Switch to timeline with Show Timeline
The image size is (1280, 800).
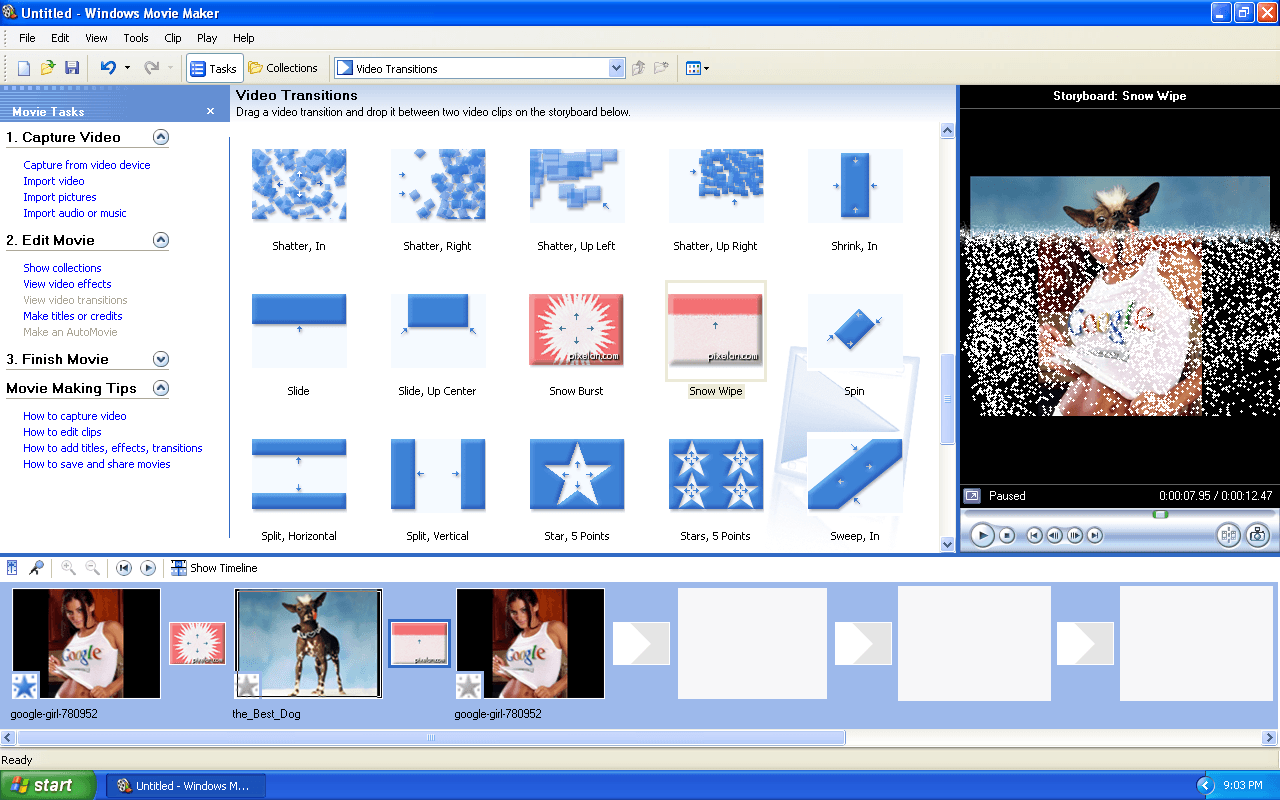tap(214, 568)
